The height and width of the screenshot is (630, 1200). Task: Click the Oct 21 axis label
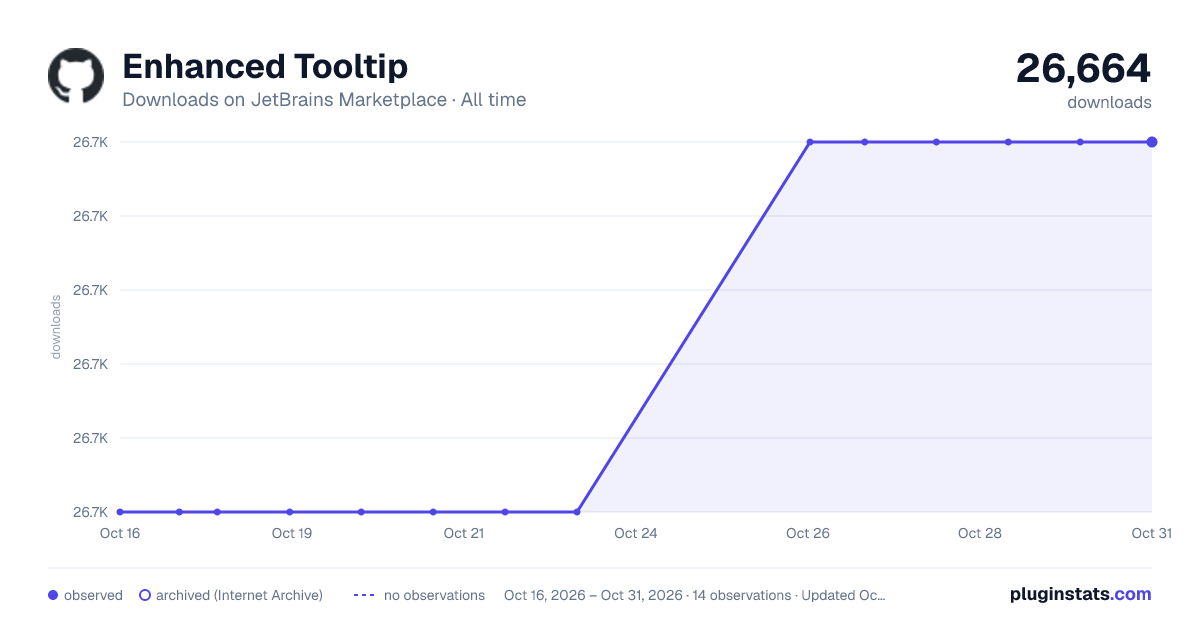click(x=464, y=533)
